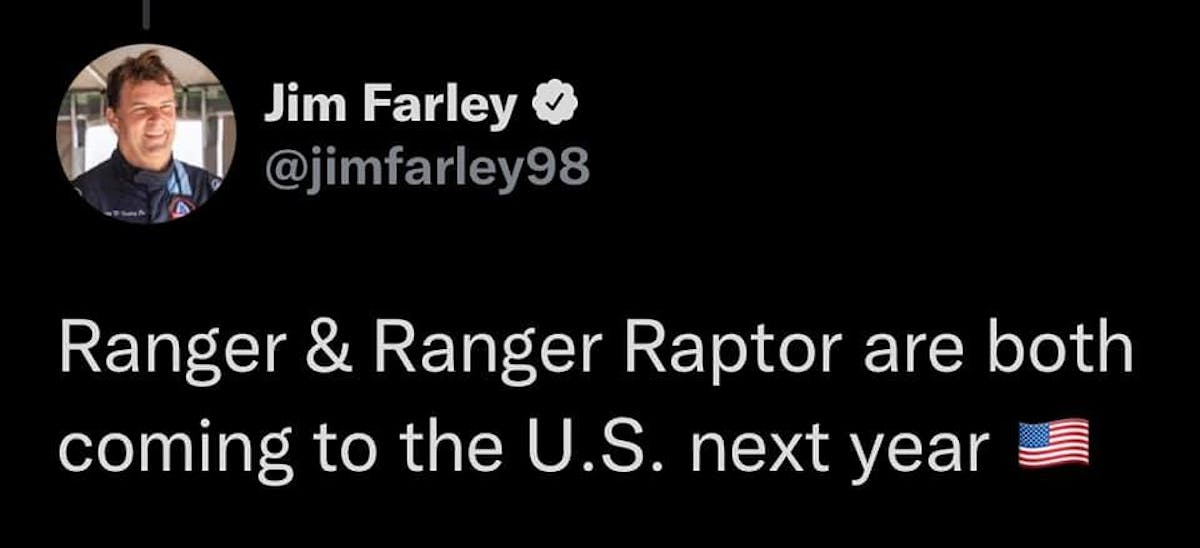This screenshot has width=1200, height=548.
Task: Click the thread connector line above avatar
Action: pos(146,12)
